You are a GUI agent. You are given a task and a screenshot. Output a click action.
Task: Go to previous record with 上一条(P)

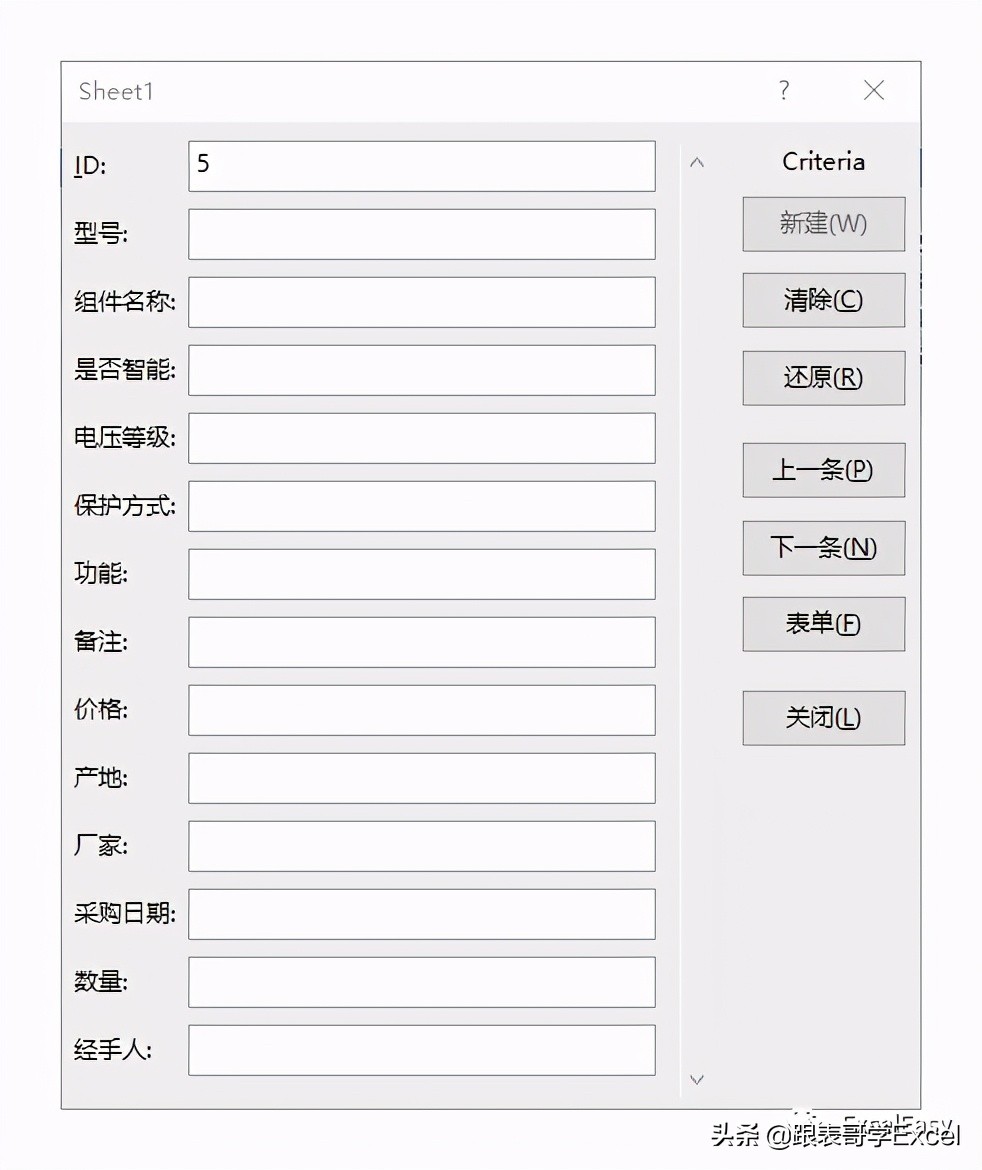click(823, 470)
